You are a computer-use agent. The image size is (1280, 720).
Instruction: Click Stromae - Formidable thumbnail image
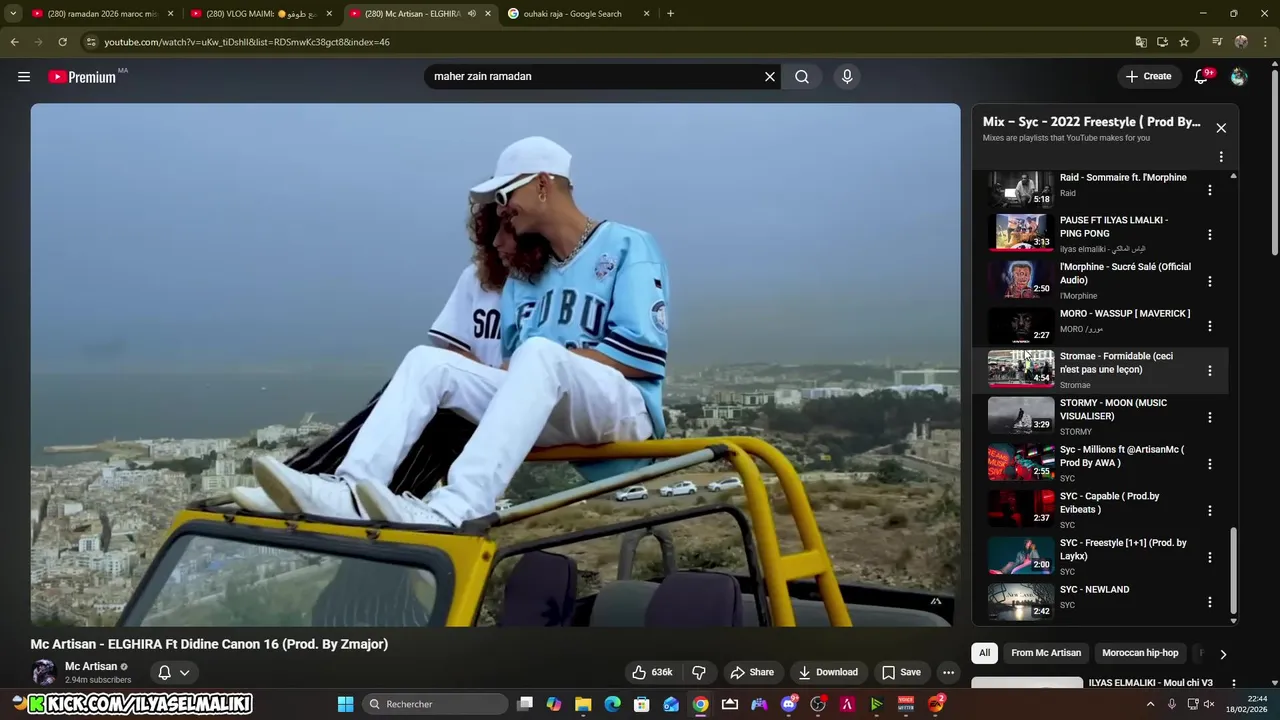1021,369
